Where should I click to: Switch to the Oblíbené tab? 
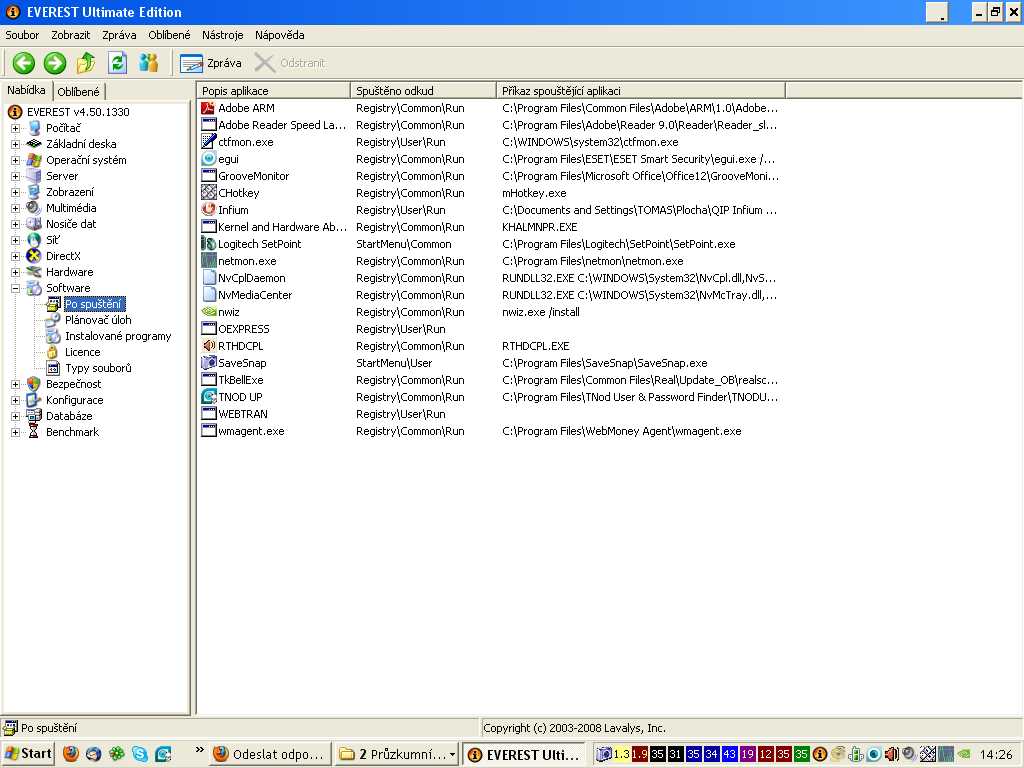pyautogui.click(x=78, y=91)
